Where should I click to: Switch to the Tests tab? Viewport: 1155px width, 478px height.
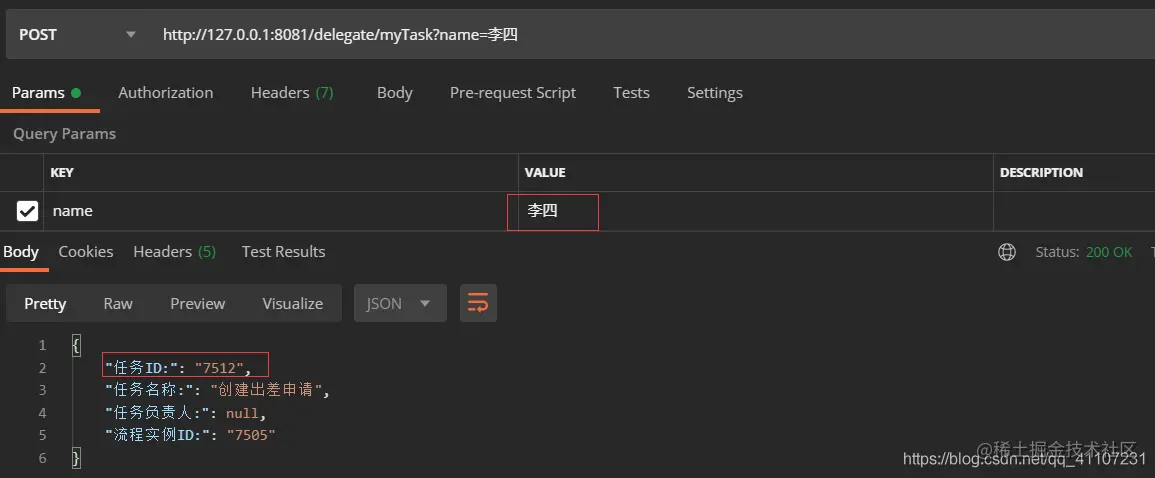pos(631,93)
